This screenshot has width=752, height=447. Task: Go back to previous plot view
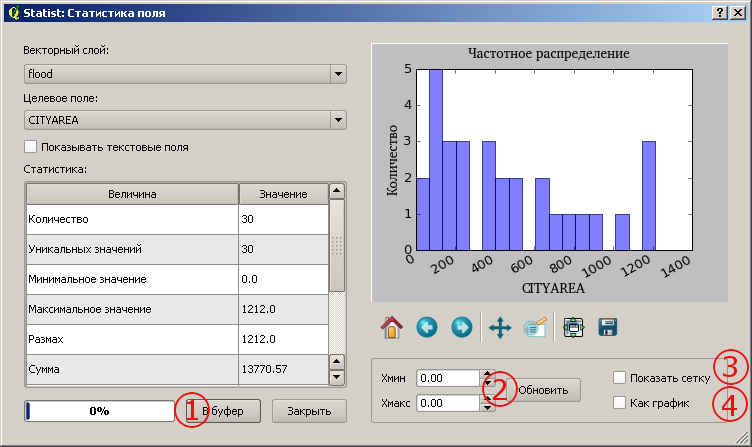[x=427, y=328]
